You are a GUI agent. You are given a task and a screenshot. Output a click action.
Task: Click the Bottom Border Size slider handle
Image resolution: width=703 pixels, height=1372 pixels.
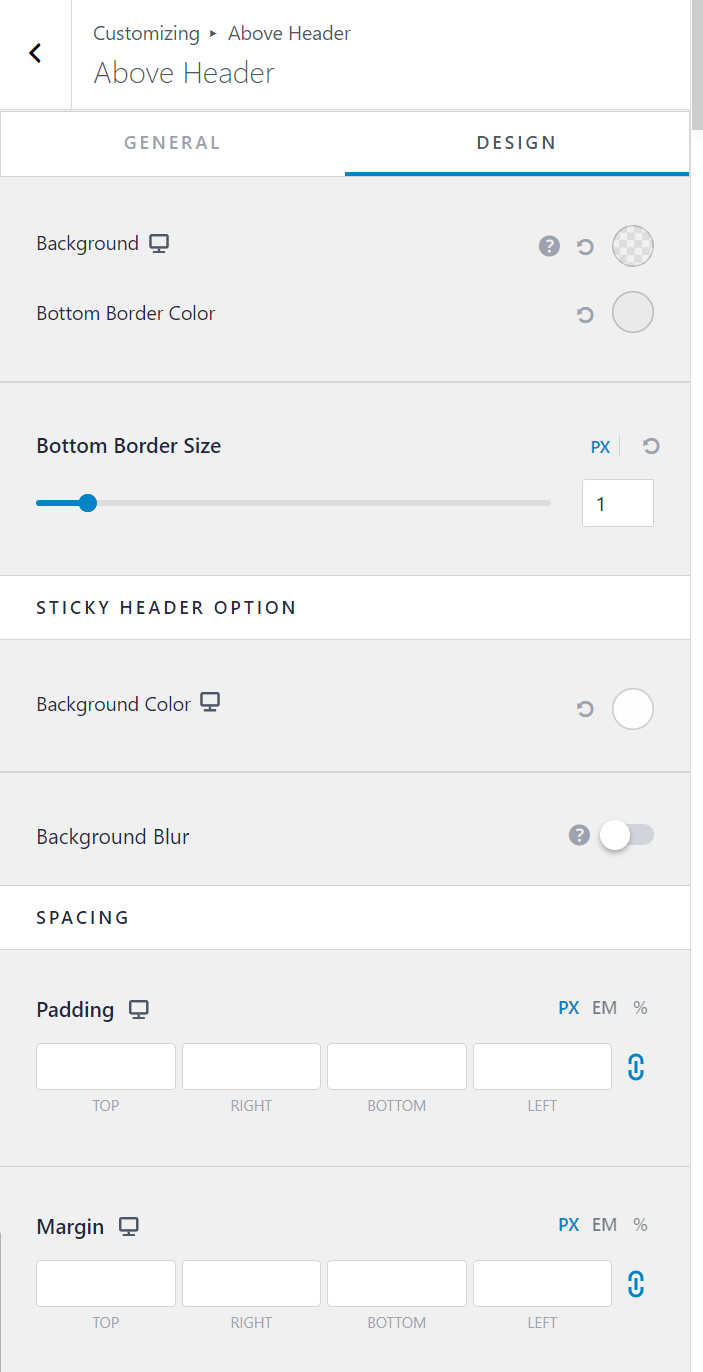pyautogui.click(x=88, y=503)
